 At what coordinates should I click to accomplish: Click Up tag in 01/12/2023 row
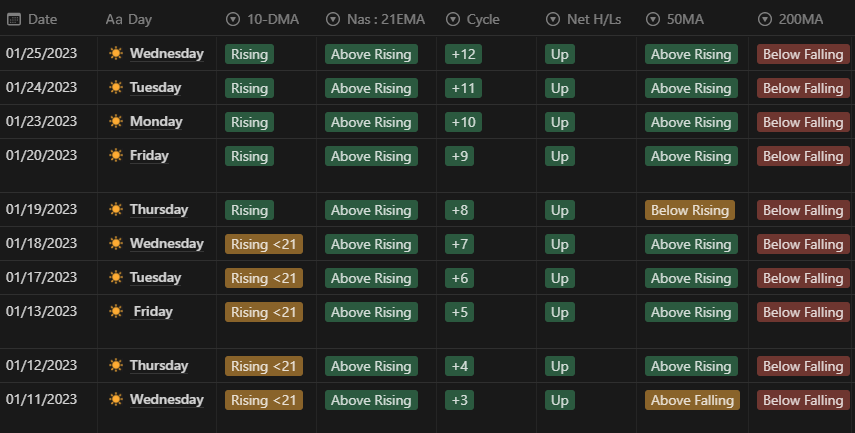pyautogui.click(x=560, y=366)
